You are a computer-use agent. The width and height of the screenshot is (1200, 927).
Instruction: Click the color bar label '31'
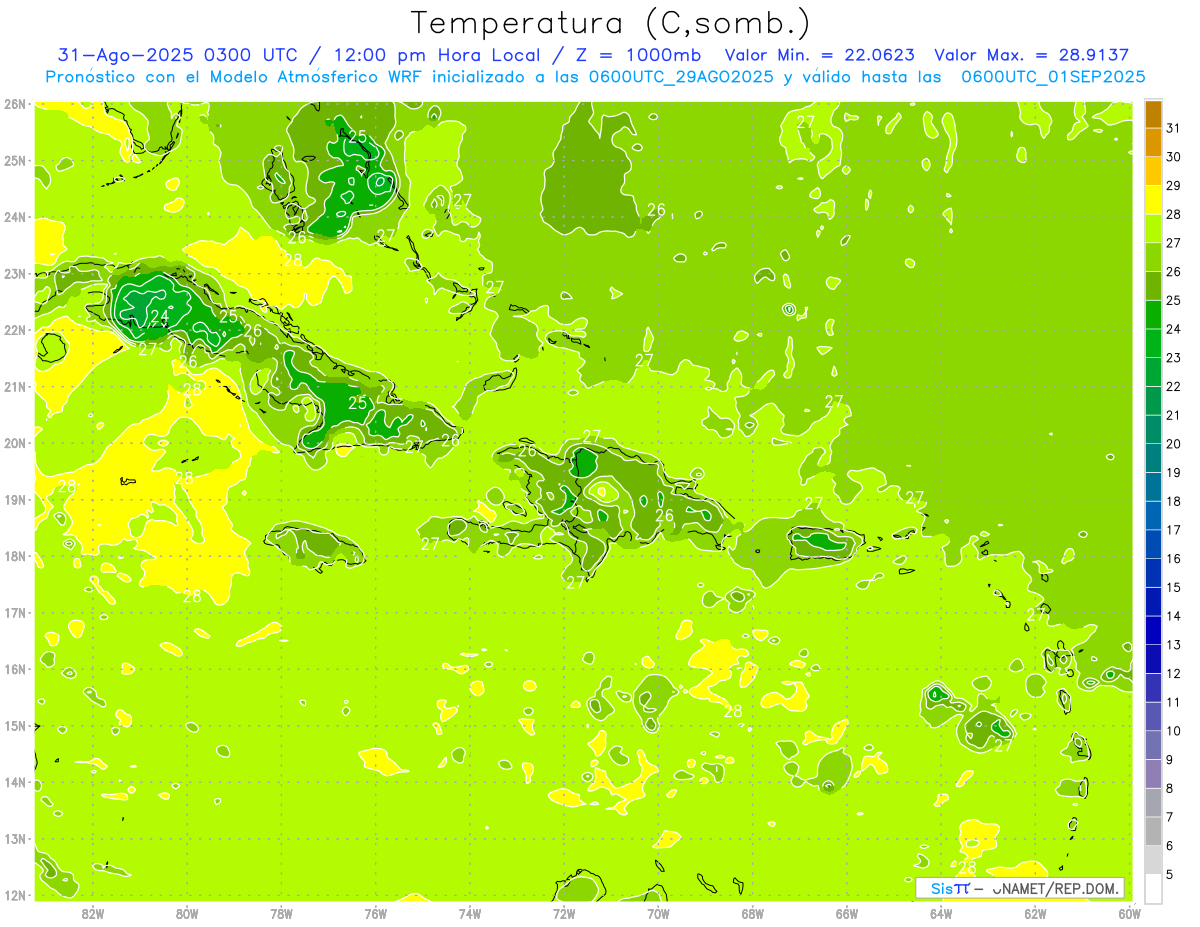point(1173,128)
